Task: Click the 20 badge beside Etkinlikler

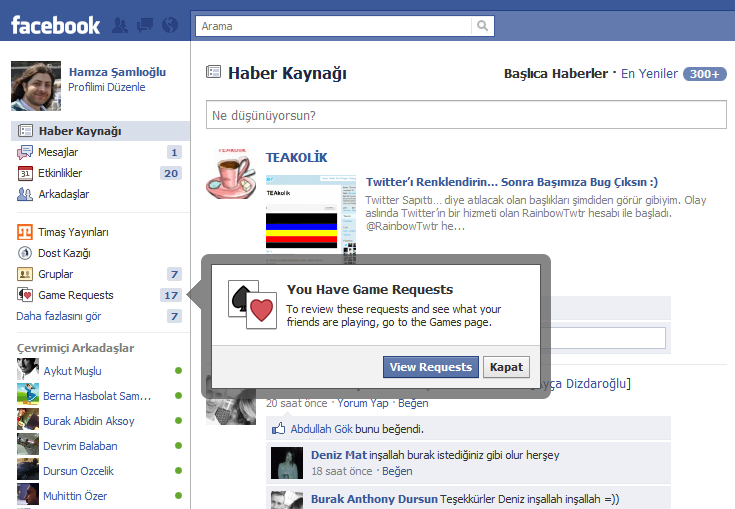Action: [171, 173]
